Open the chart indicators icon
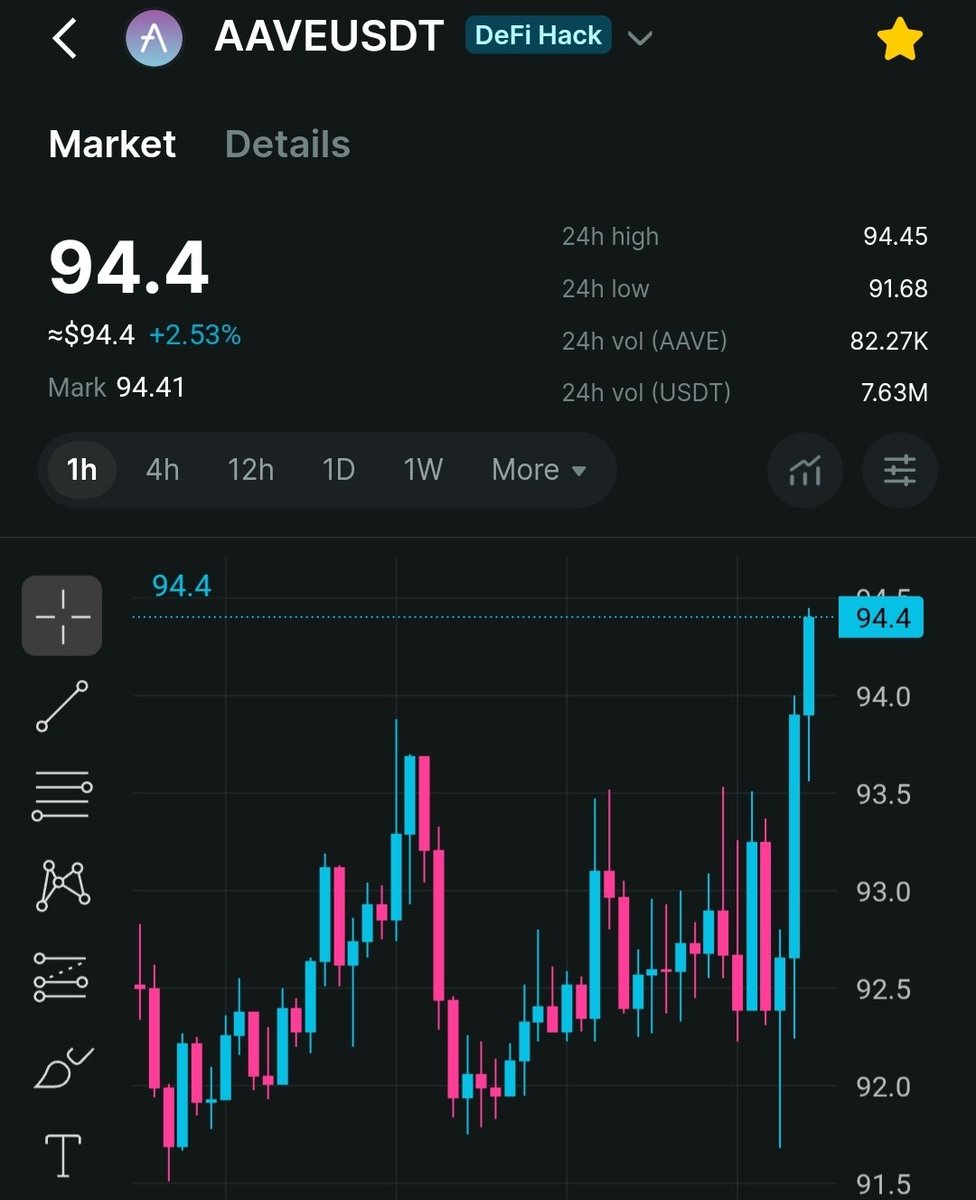Image resolution: width=976 pixels, height=1200 pixels. click(x=805, y=469)
